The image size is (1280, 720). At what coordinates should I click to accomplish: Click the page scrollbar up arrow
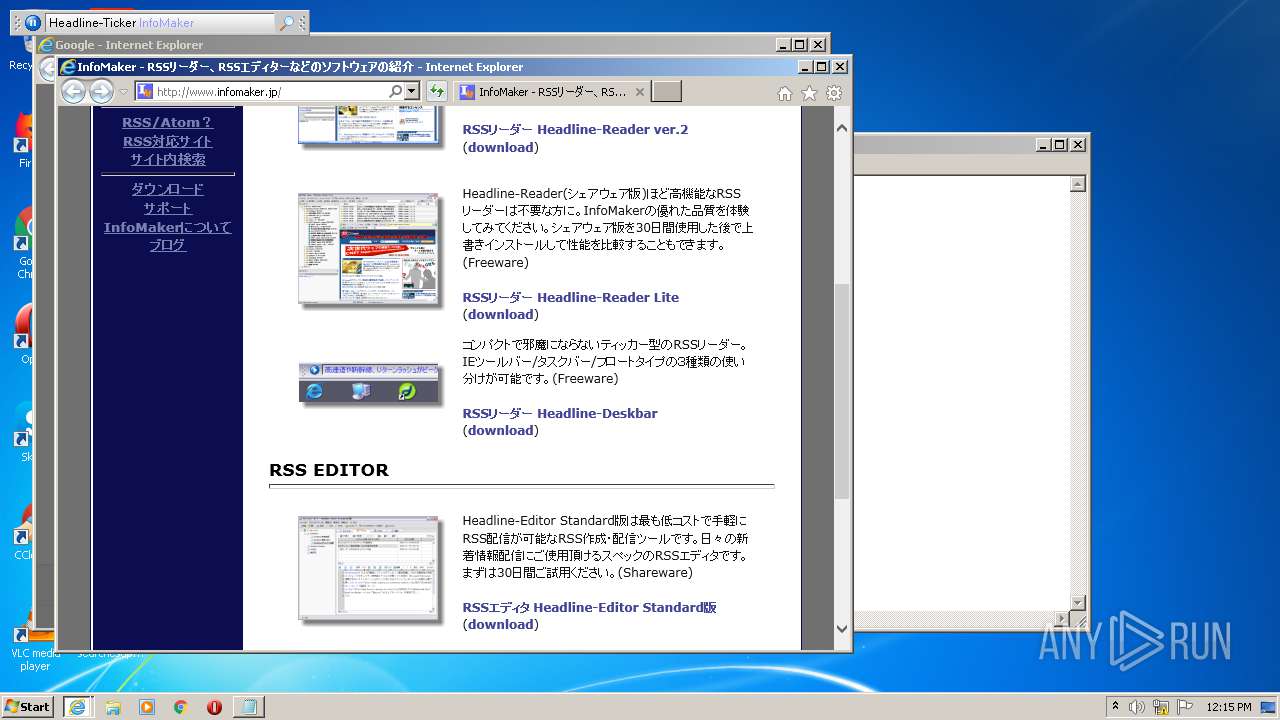[x=841, y=128]
